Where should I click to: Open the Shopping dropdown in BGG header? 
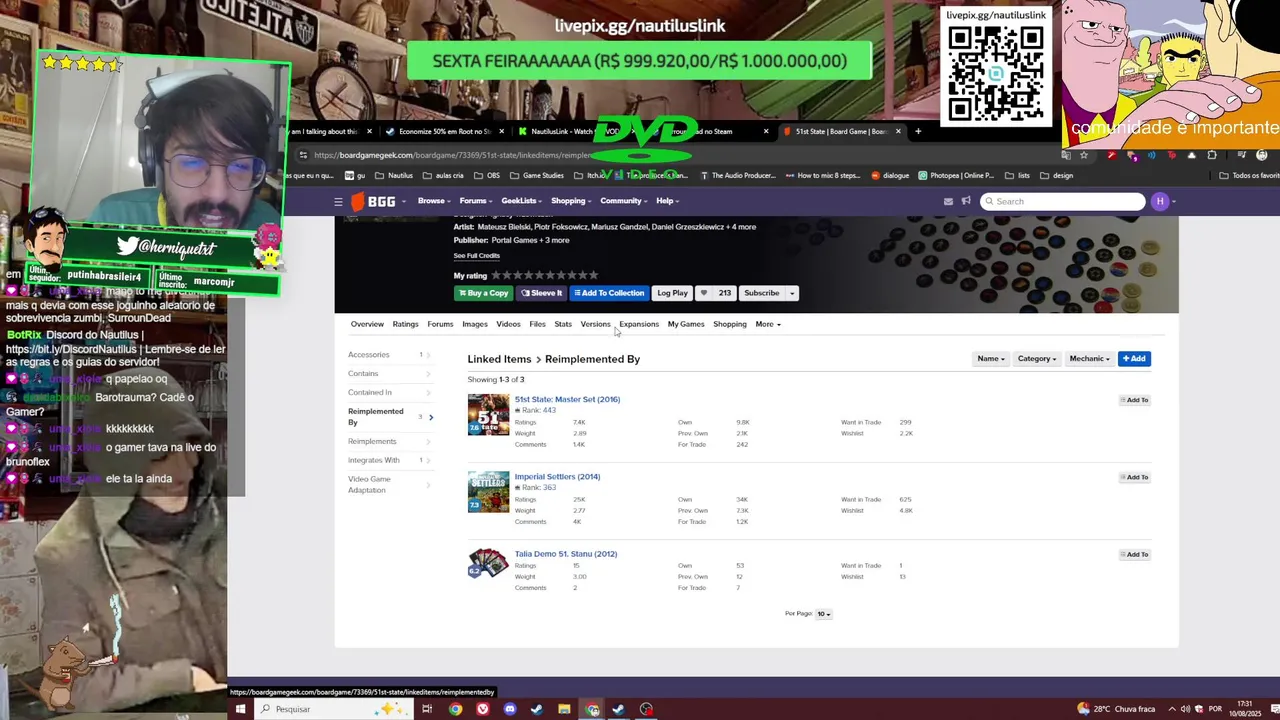571,201
